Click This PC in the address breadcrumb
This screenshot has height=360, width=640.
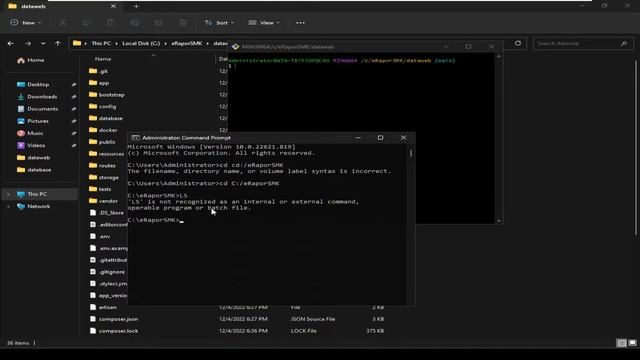[101, 43]
